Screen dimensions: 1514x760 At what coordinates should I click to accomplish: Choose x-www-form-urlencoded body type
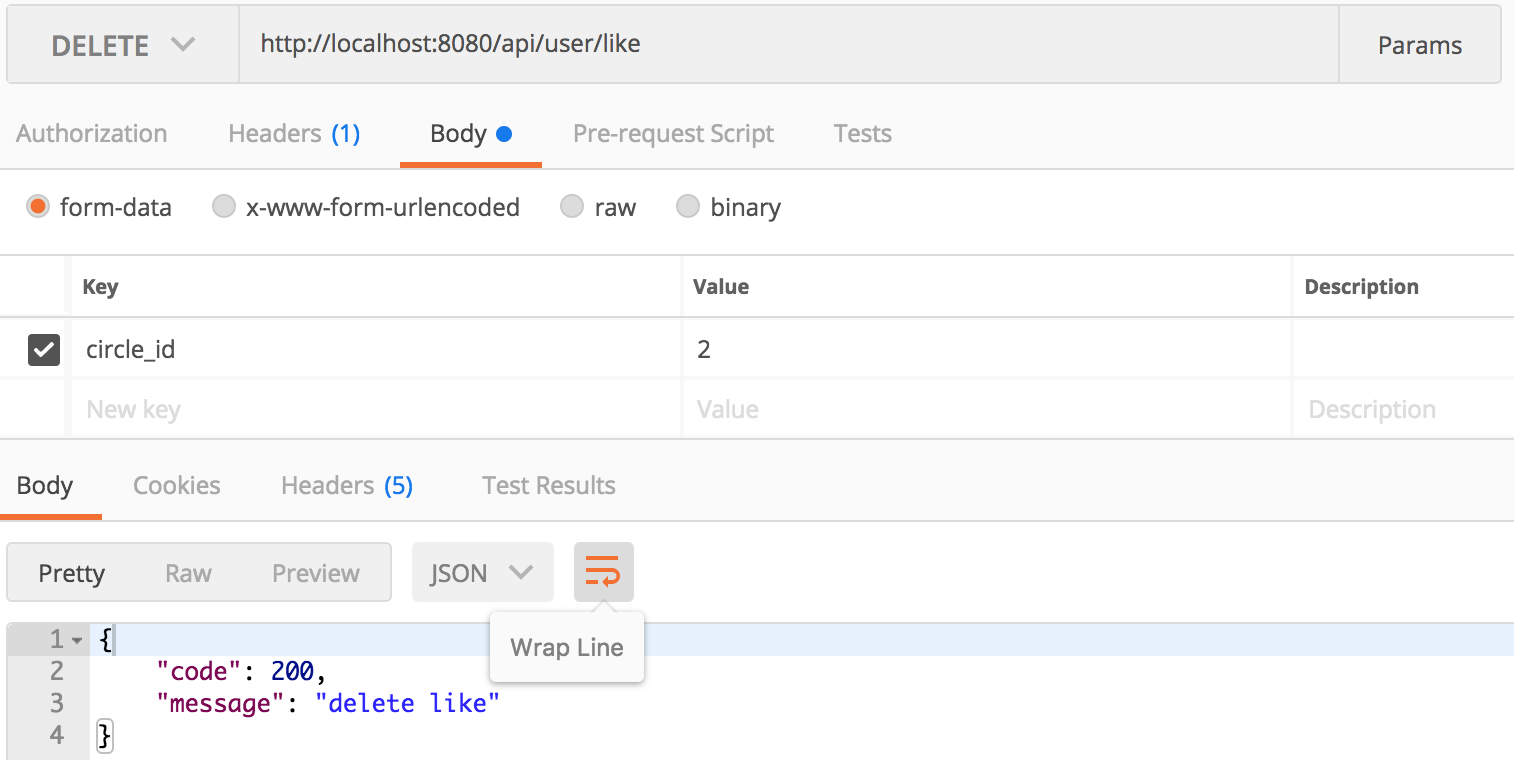[224, 207]
